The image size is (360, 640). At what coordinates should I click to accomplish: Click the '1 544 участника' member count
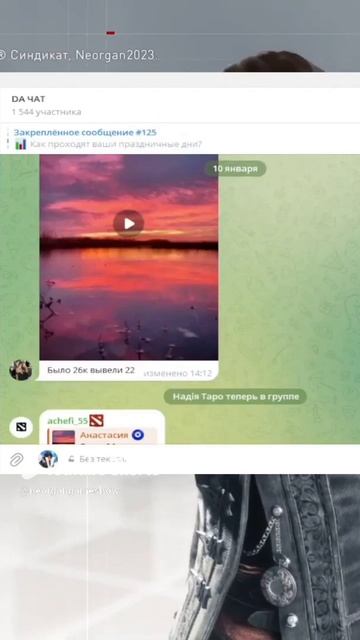click(x=46, y=112)
